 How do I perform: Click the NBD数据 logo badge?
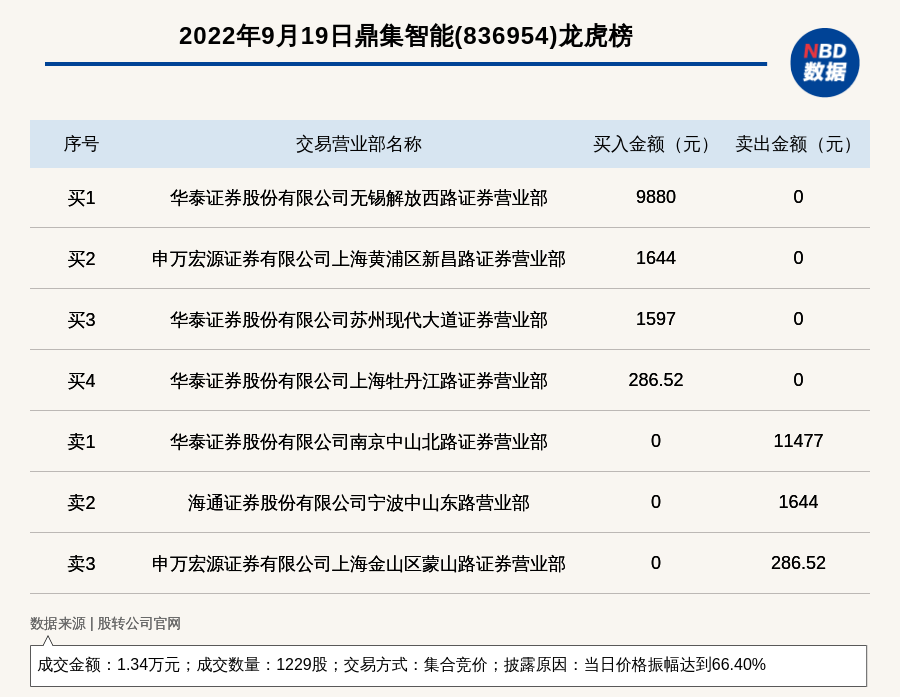pyautogui.click(x=824, y=63)
